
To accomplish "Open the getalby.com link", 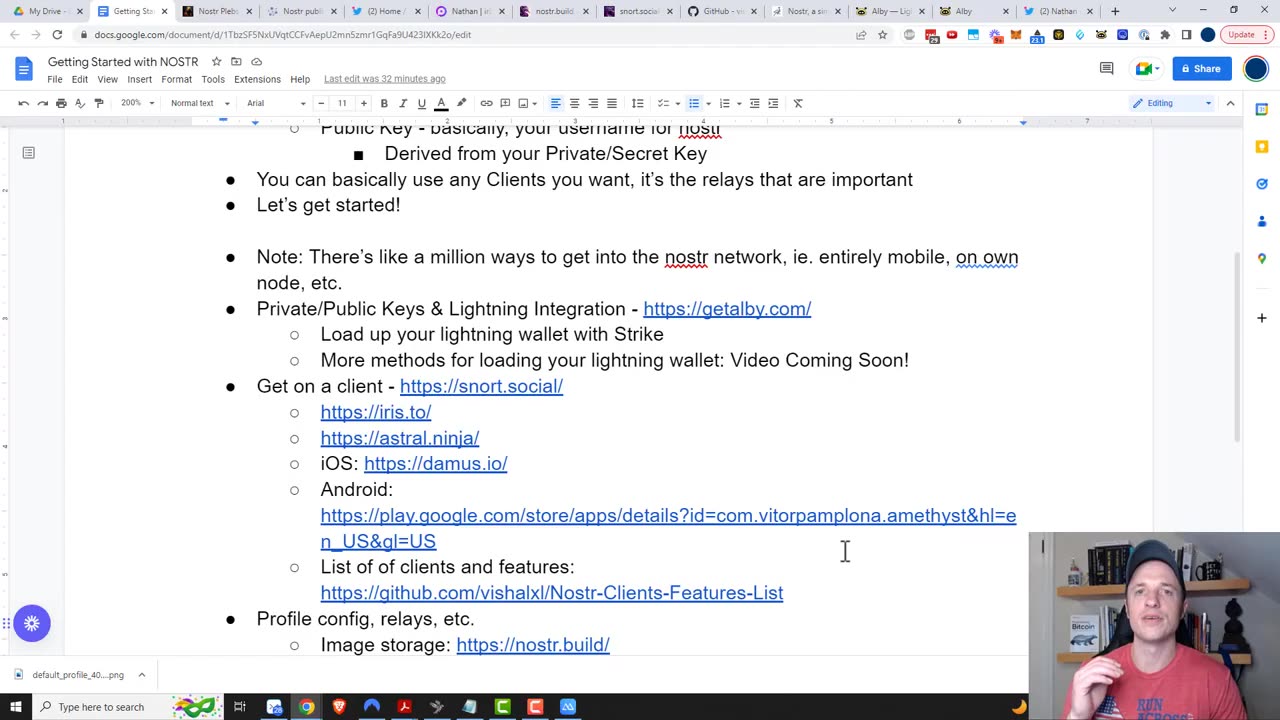I will 727,309.
